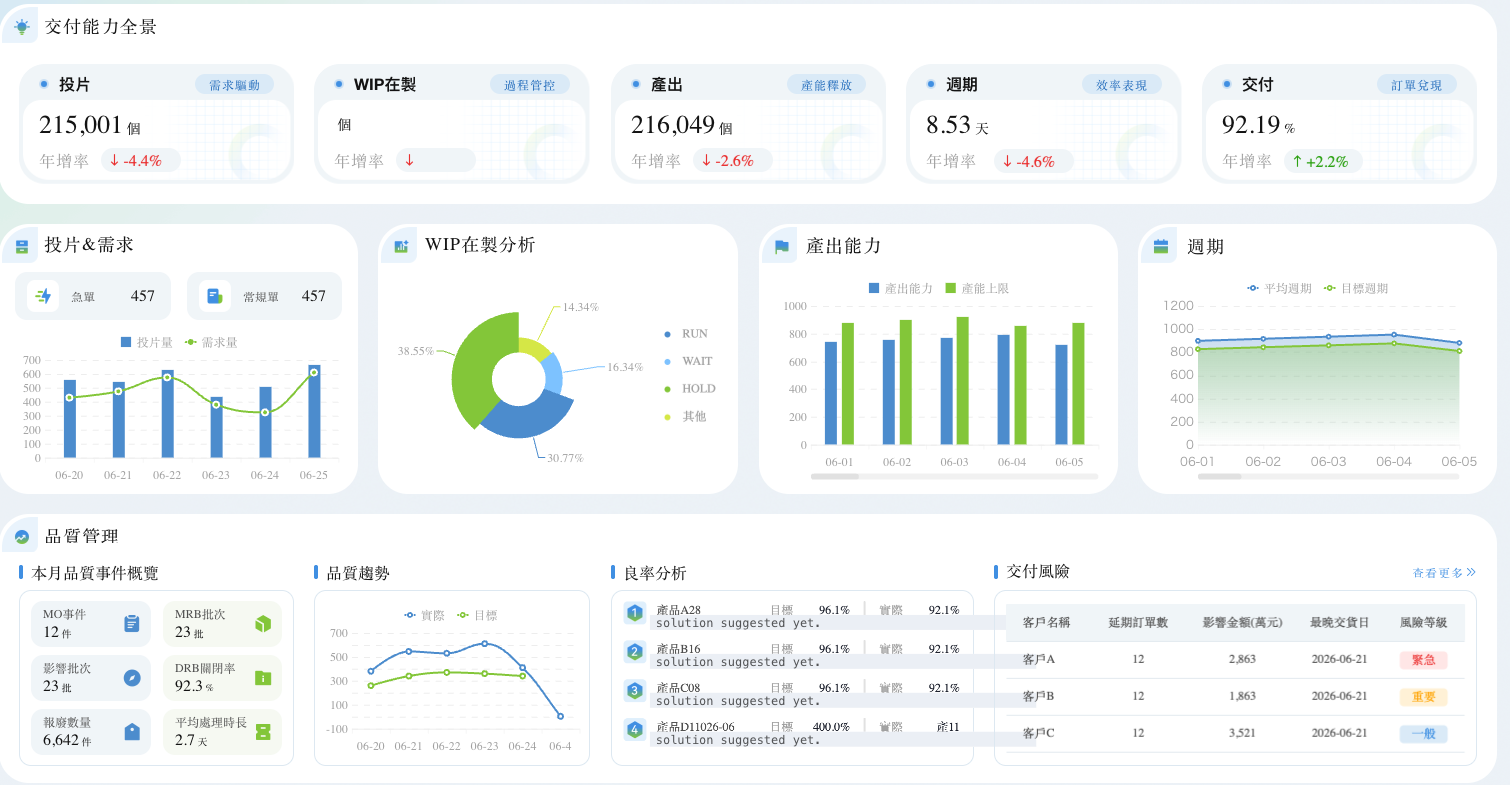Click the 訂單兌現 tag on 交付 card
Viewport: 1510px width, 785px height.
1417,85
